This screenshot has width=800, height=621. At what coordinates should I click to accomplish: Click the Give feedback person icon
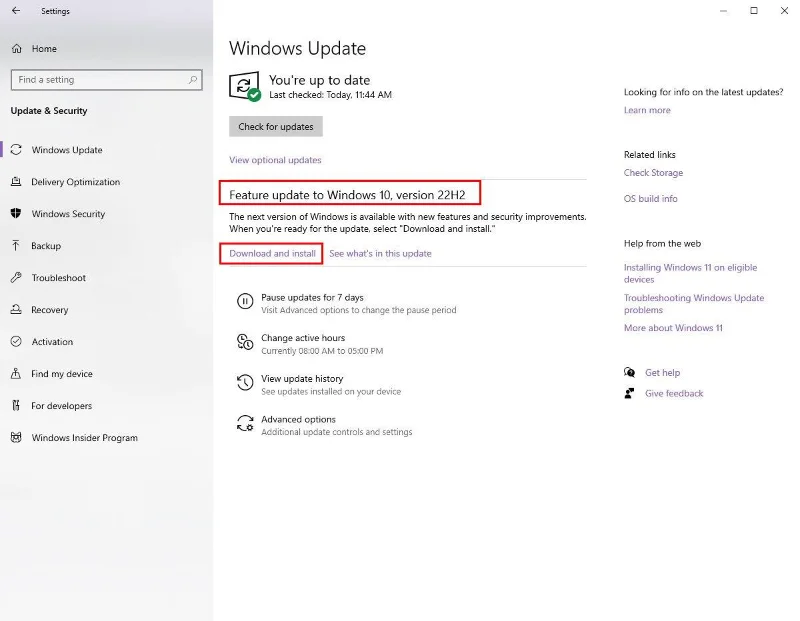(630, 393)
